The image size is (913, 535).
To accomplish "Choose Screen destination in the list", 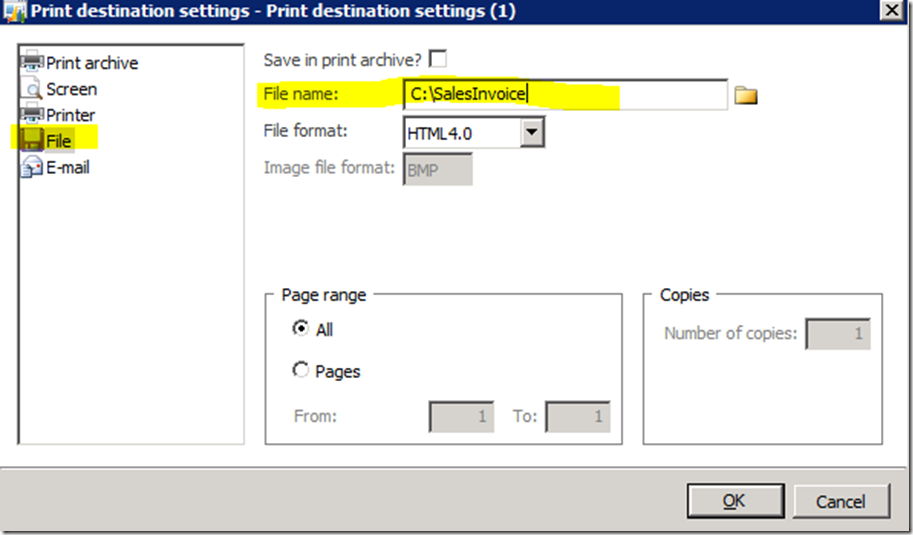I will pos(71,89).
